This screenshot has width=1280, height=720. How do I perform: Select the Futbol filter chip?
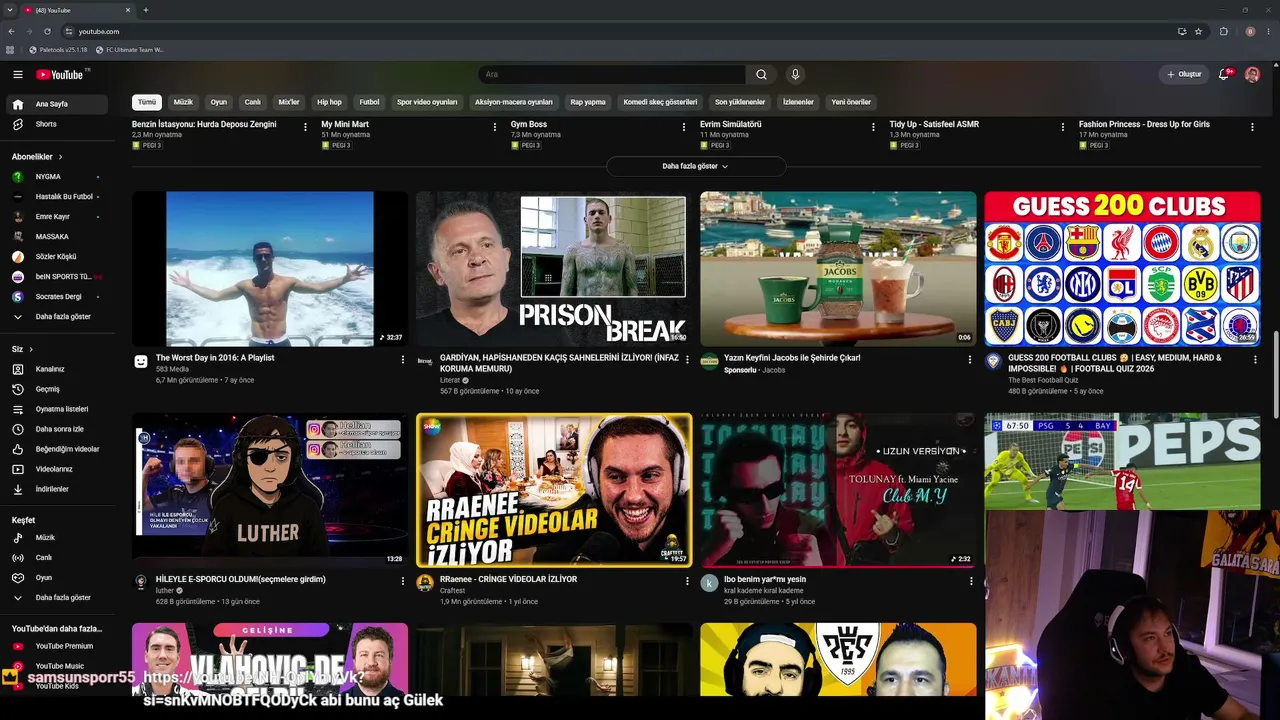(370, 102)
